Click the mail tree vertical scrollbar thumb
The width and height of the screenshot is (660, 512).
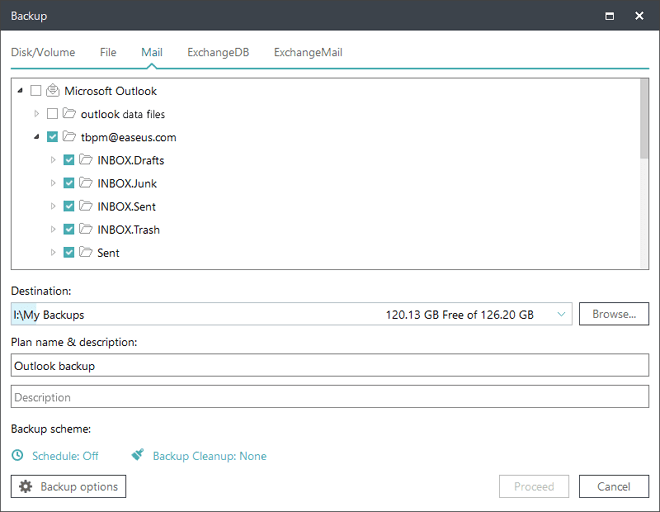644,119
